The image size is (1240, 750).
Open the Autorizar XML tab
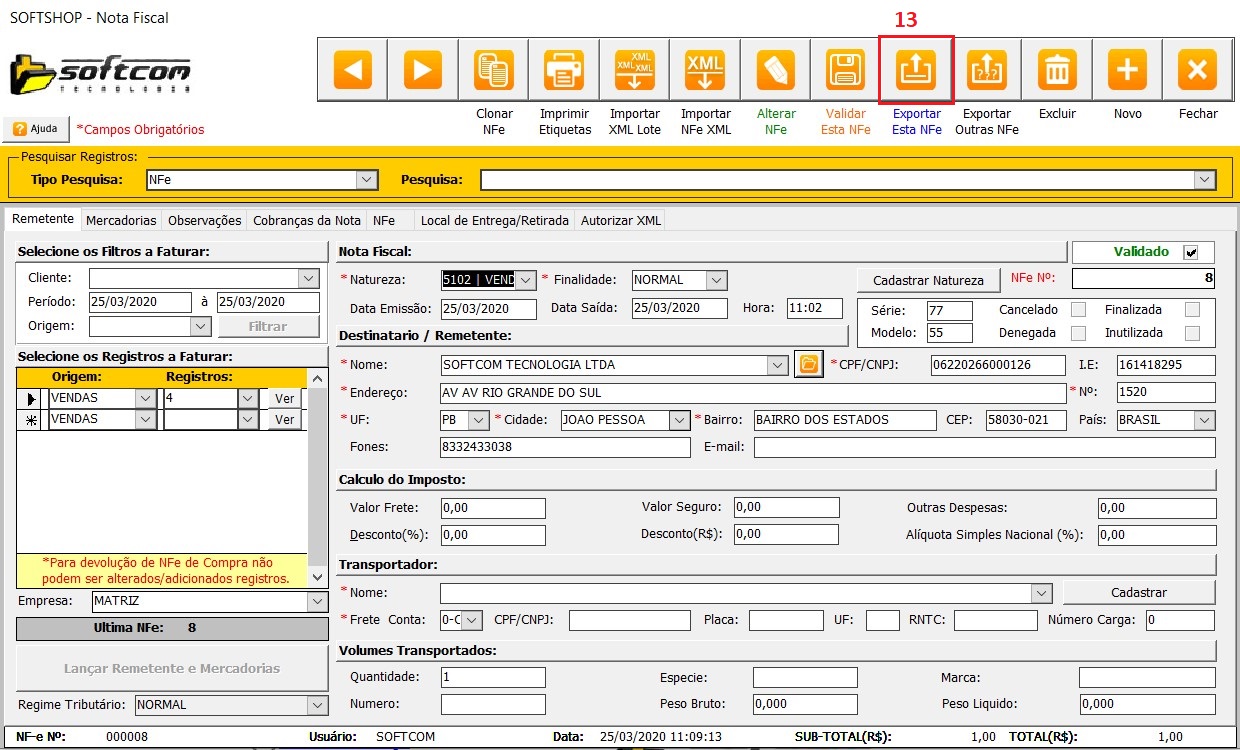click(x=620, y=220)
